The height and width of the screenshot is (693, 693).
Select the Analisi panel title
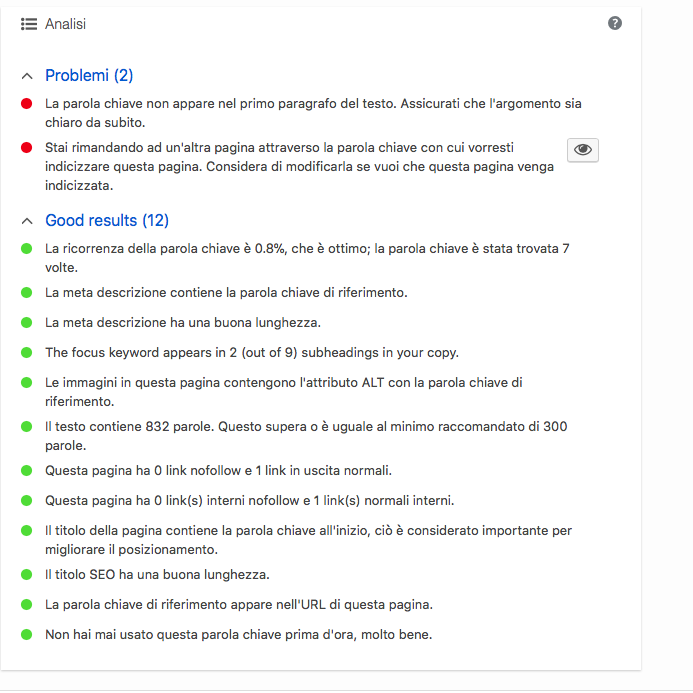click(x=65, y=24)
